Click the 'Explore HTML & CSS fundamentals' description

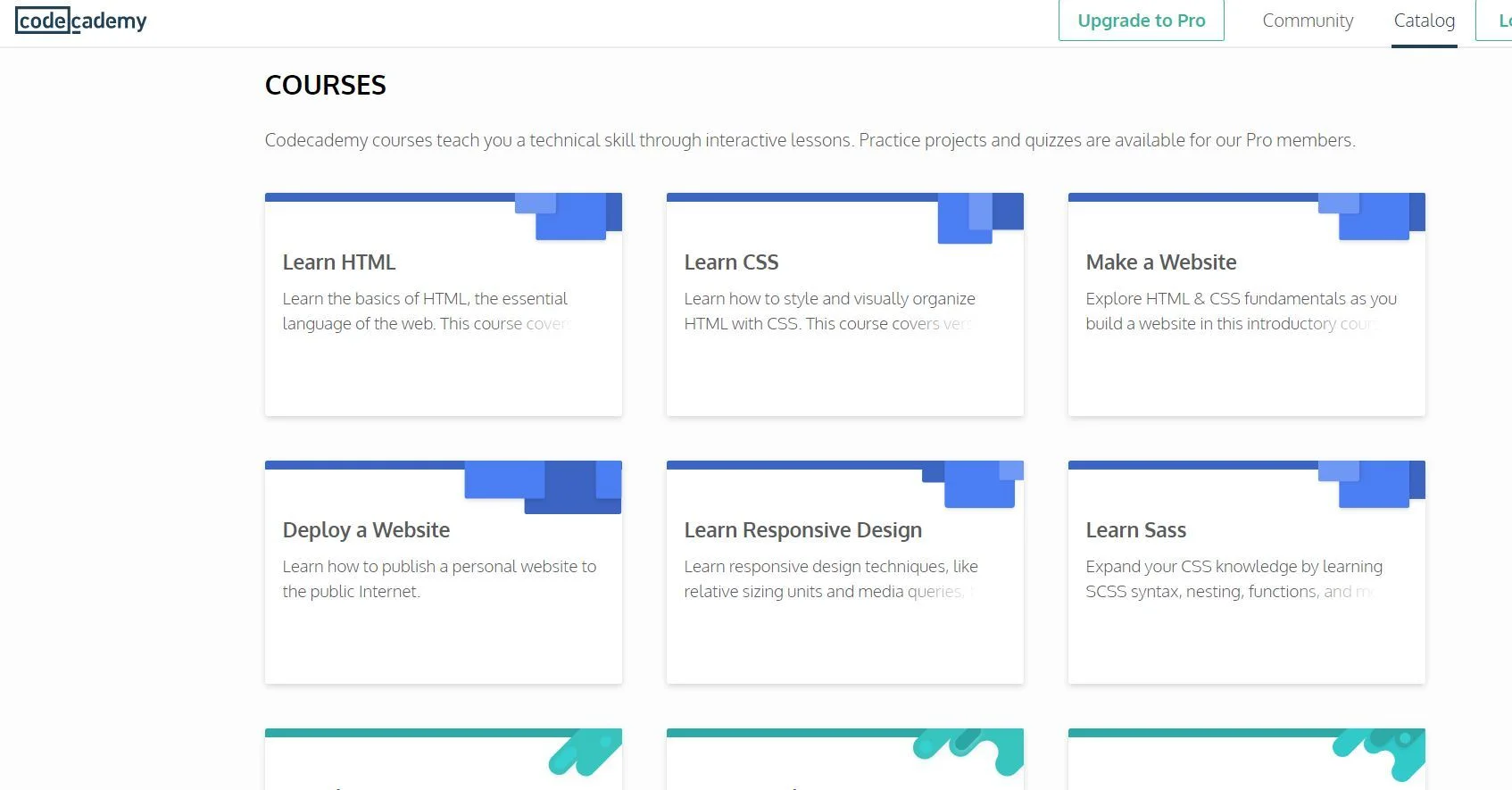point(1242,311)
